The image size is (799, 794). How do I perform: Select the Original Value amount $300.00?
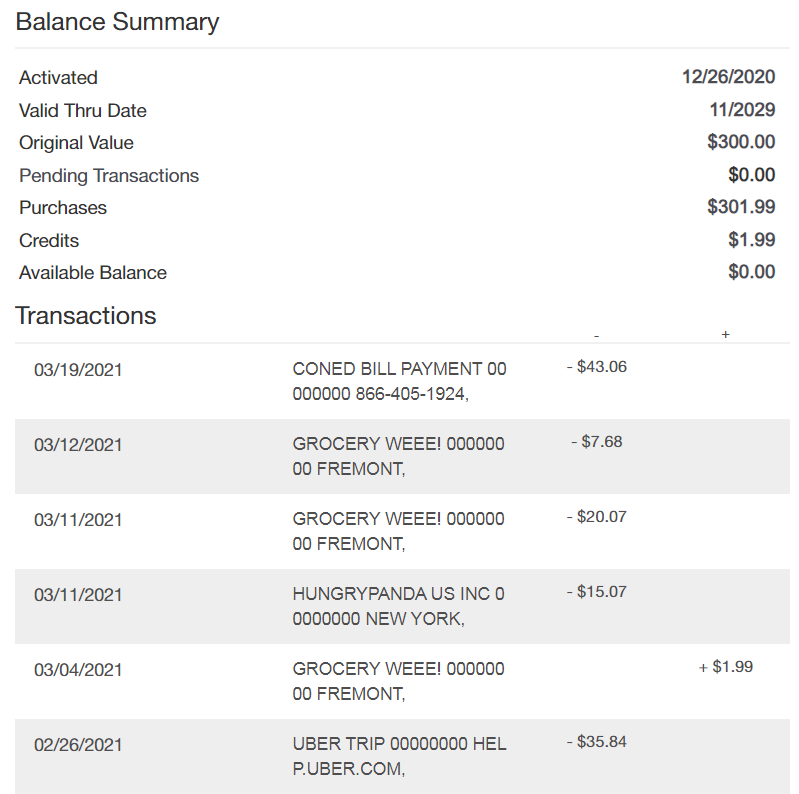pyautogui.click(x=741, y=143)
